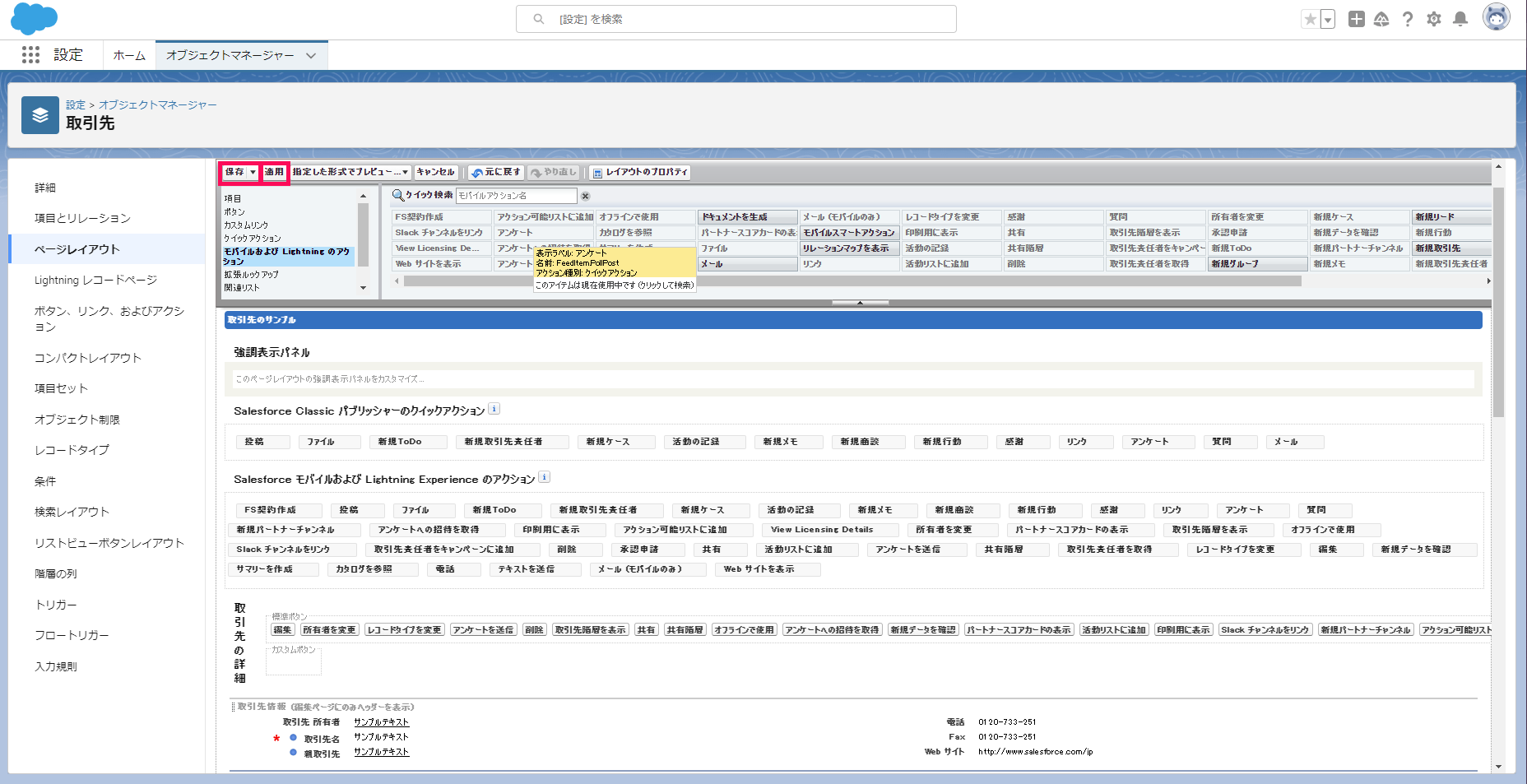Open レイアウトのプロパティ
The image size is (1527, 784).
[x=640, y=172]
